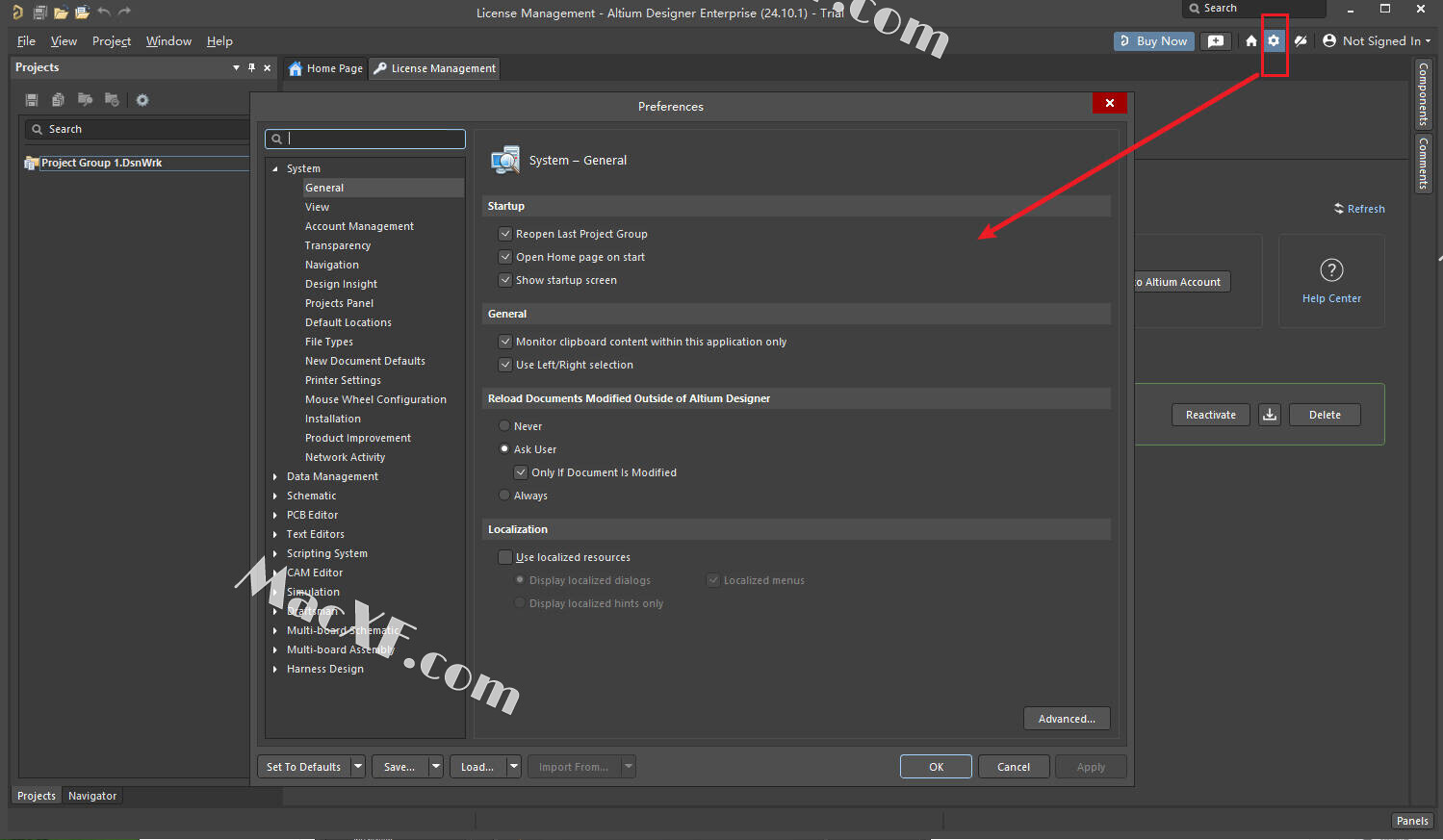Expand the Harness Design tree node
The width and height of the screenshot is (1443, 840).
(275, 669)
